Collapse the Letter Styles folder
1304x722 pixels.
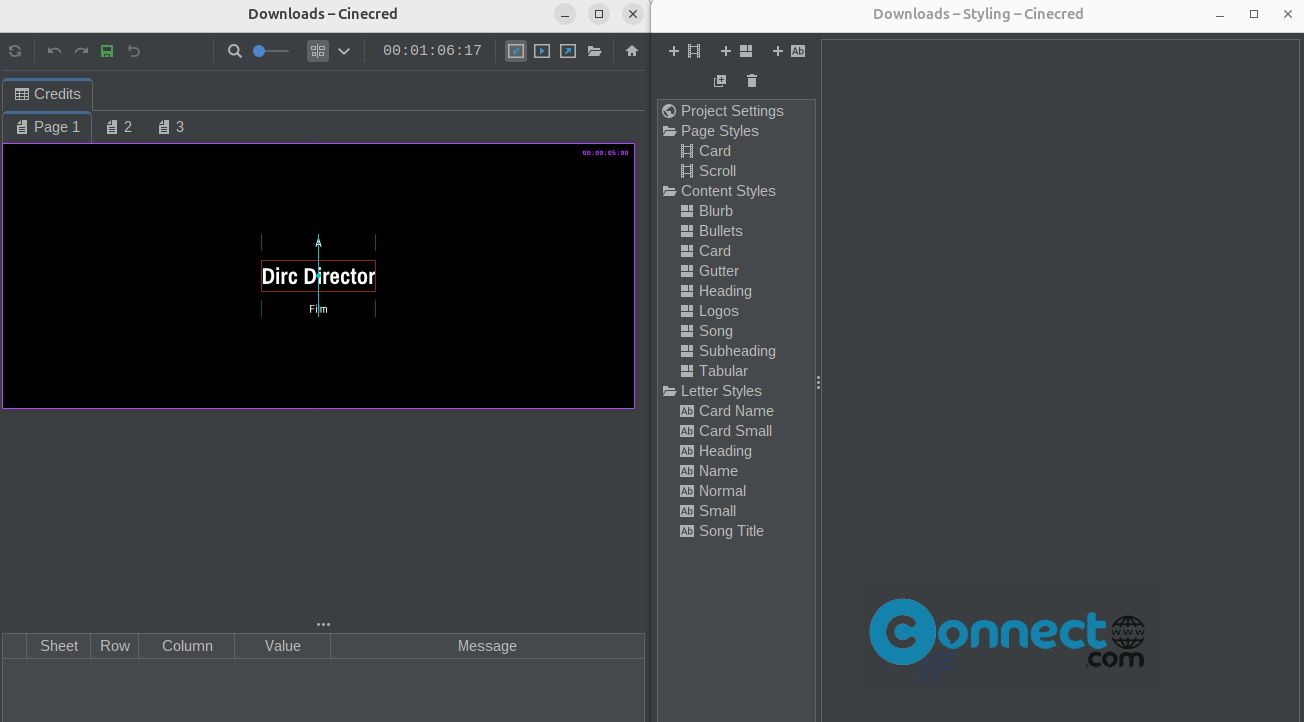(x=669, y=391)
